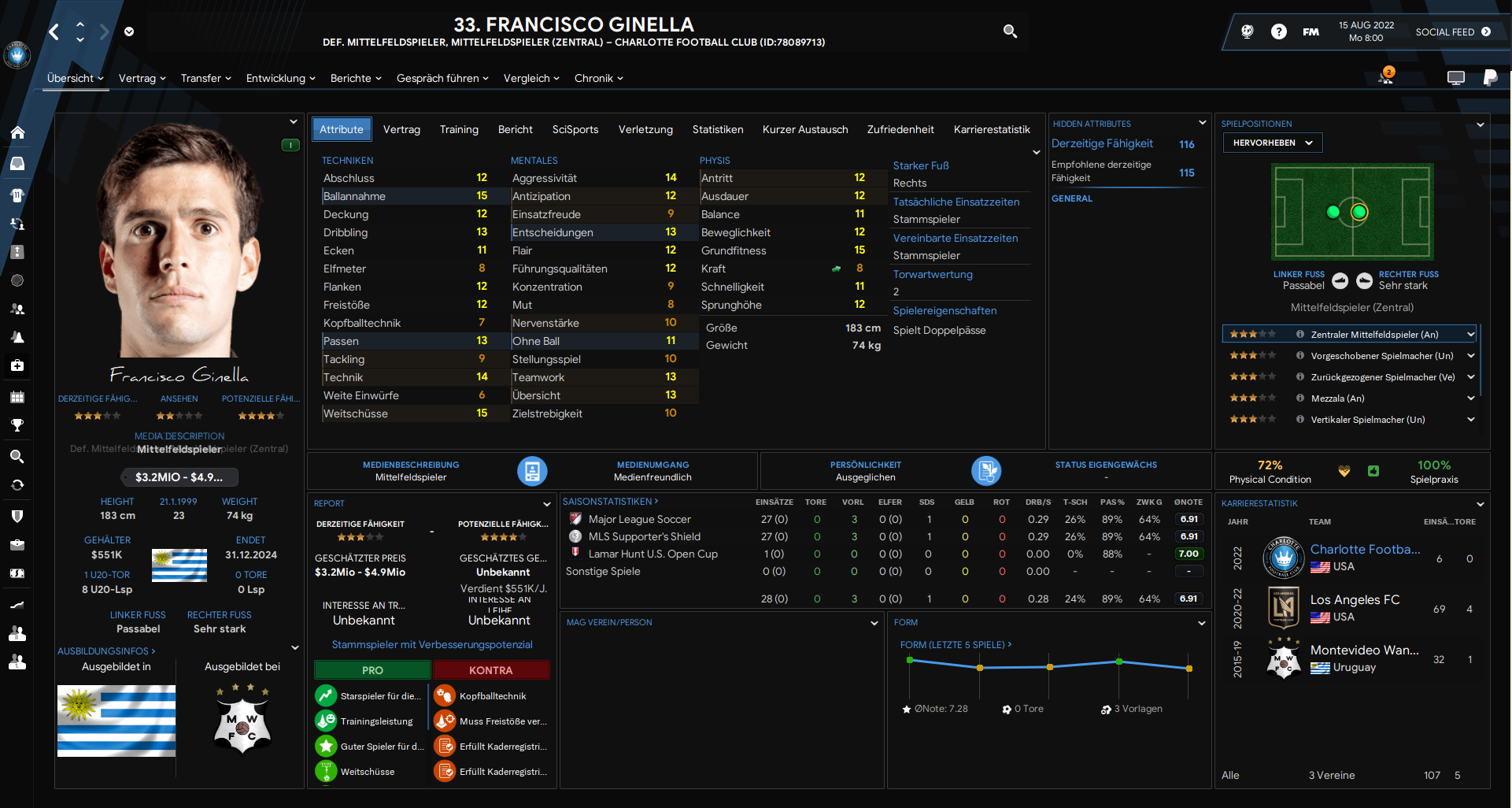
Task: Toggle the Rechter Fuss boot icon
Action: [x=1365, y=281]
